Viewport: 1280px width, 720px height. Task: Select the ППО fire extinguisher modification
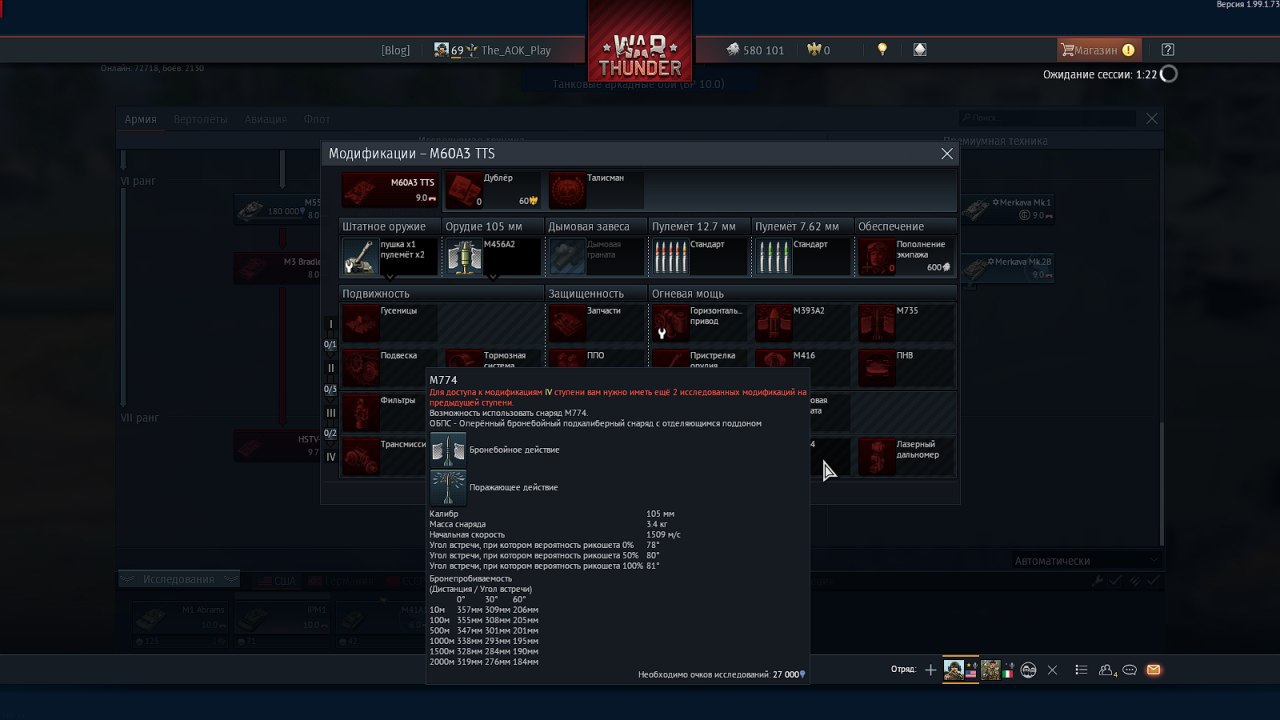pos(596,360)
